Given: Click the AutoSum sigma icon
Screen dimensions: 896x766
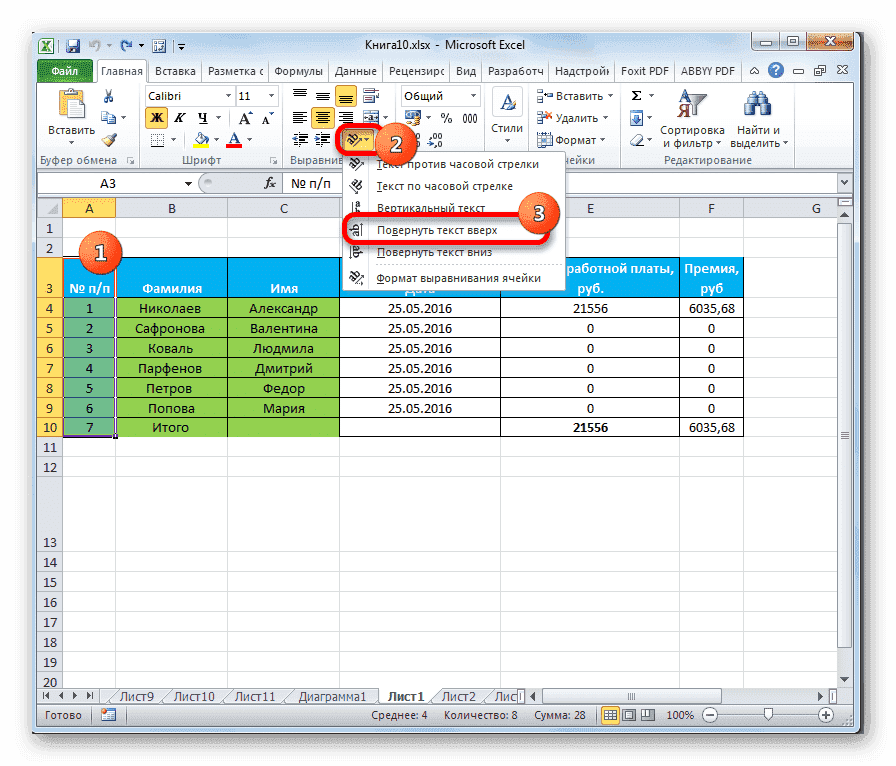Looking at the screenshot, I should tap(635, 95).
